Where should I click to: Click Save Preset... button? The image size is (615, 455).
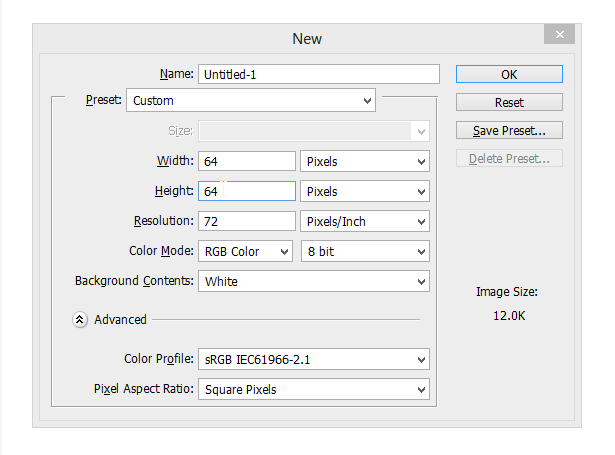pyautogui.click(x=509, y=130)
